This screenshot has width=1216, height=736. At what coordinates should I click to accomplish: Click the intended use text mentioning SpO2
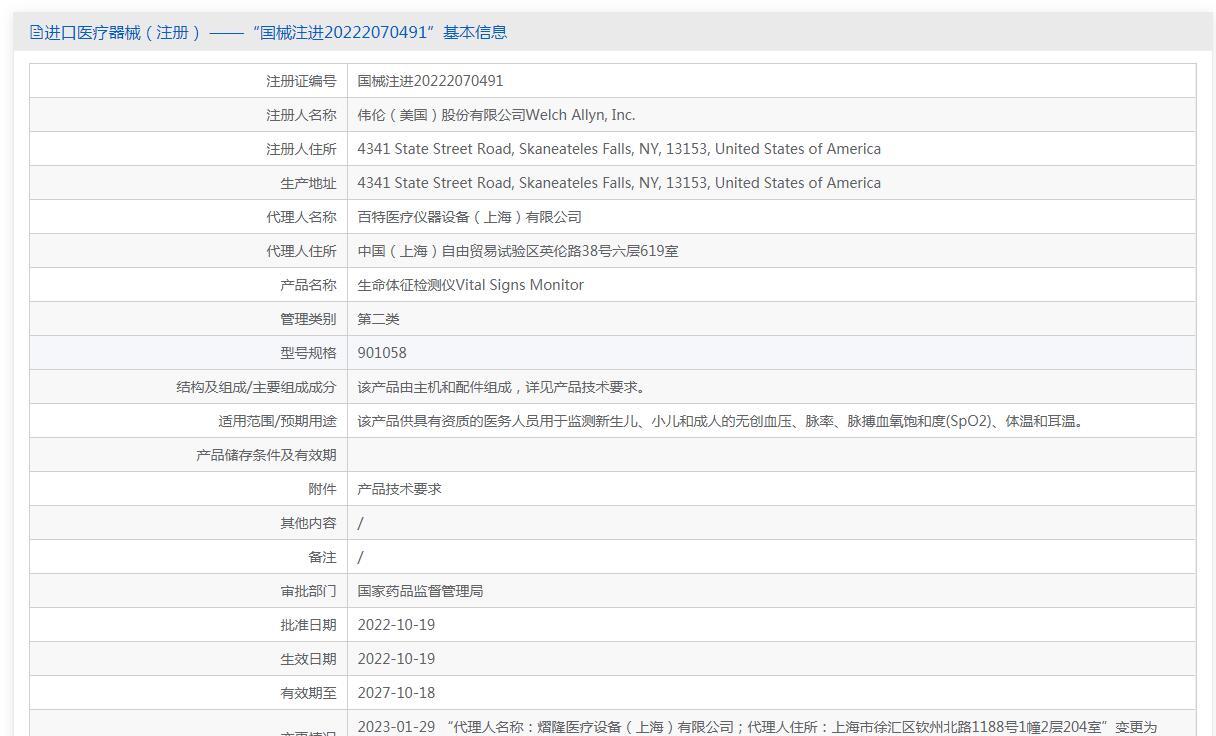[x=720, y=421]
